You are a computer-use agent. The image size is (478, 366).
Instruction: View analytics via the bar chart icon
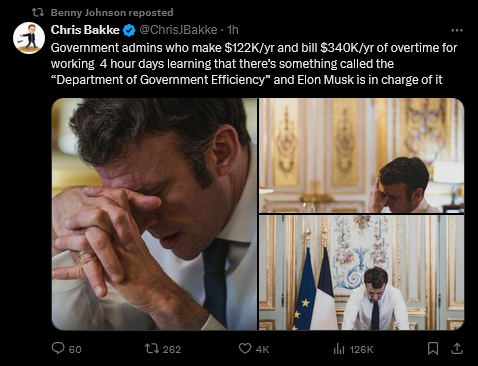(x=339, y=349)
